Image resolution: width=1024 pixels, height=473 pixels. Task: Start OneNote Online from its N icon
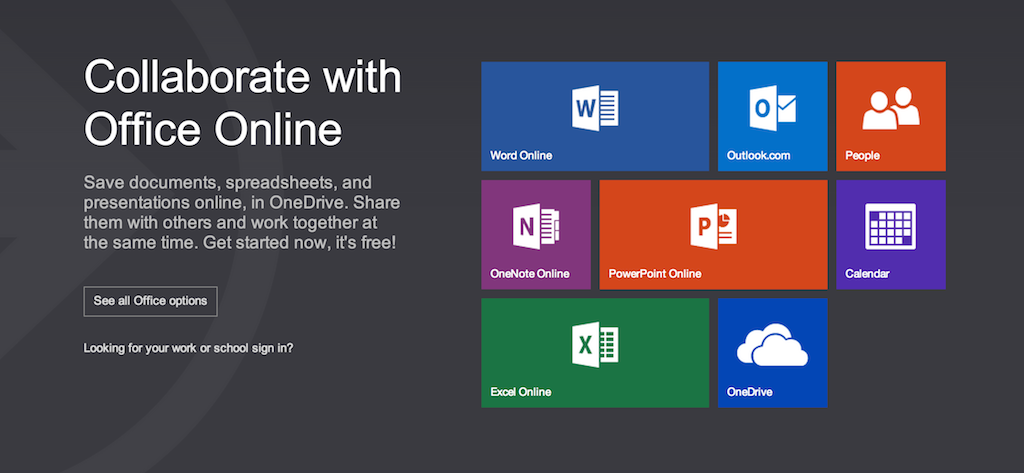536,226
